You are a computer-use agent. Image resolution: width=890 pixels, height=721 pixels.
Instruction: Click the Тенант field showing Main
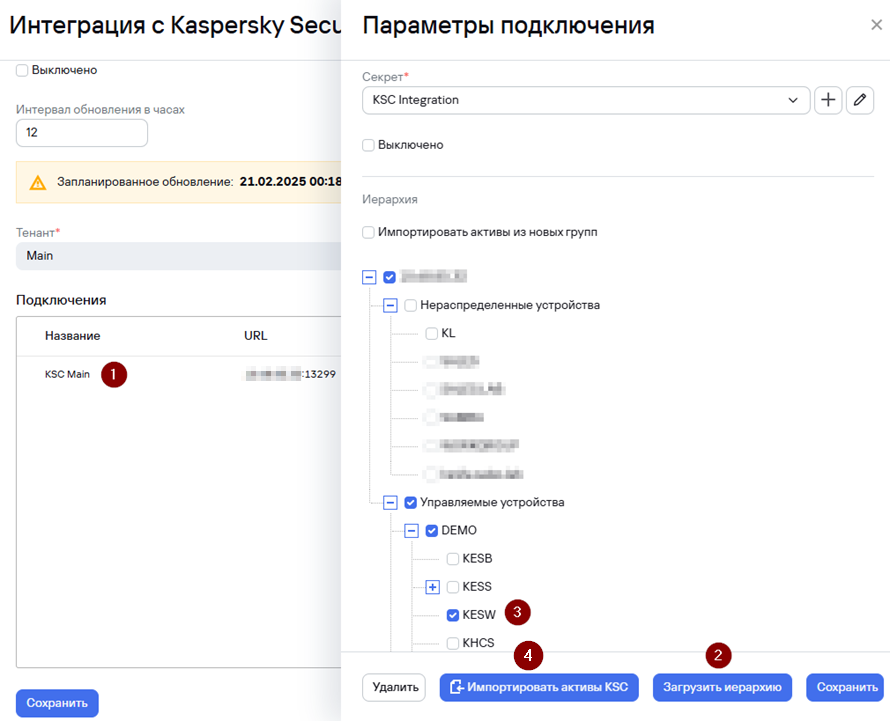tap(178, 256)
